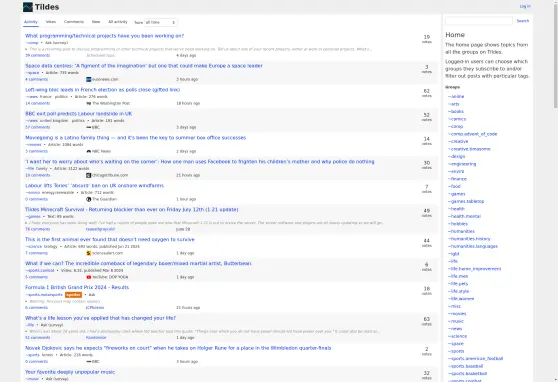This screenshot has width=558, height=382.
Task: Open the ~science group in sidebar
Action: coord(458,336)
